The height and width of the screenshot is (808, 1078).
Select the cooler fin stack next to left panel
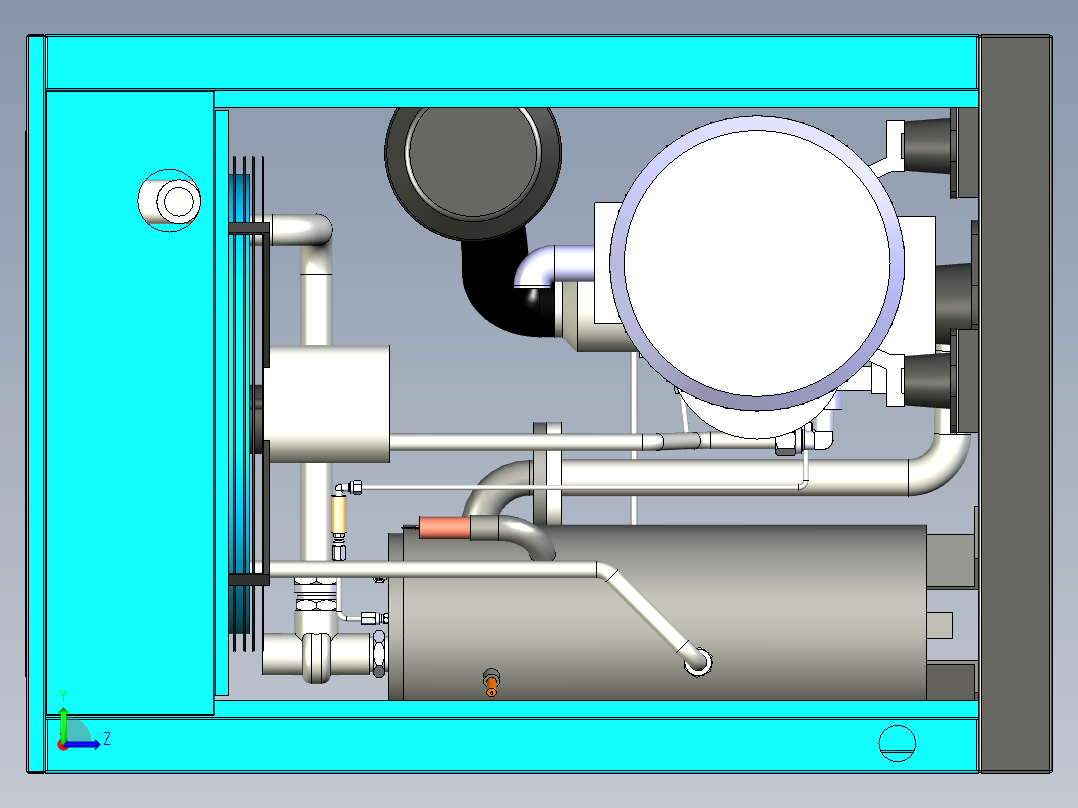246,404
